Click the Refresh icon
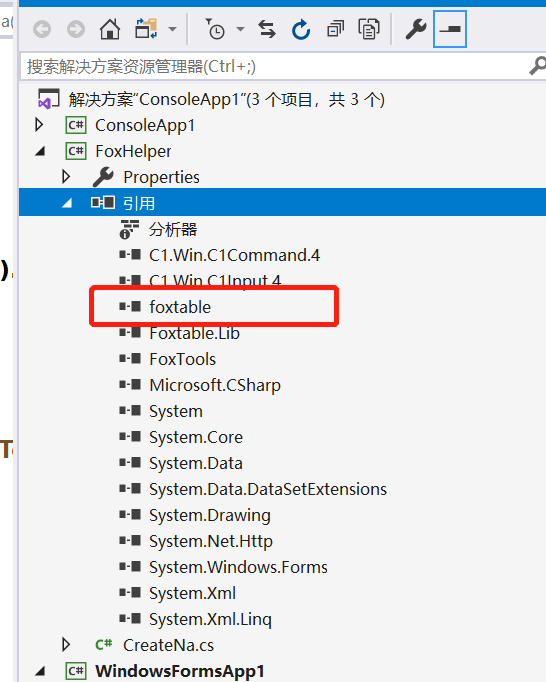 tap(301, 30)
